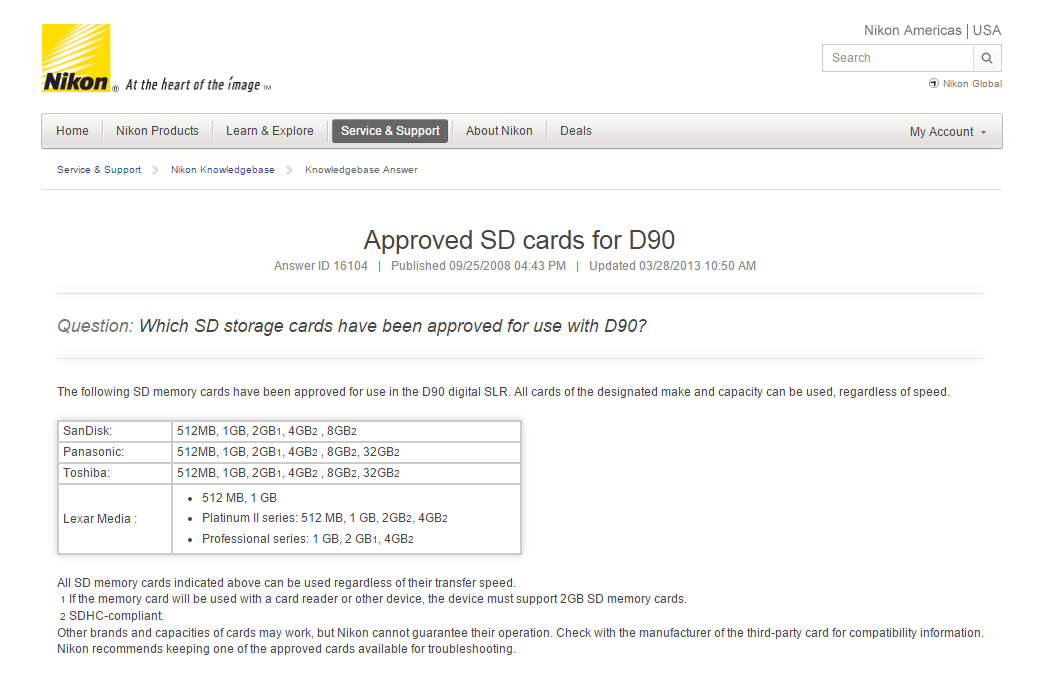Click the Toshiba table cell
The height and width of the screenshot is (676, 1053).
tap(115, 473)
